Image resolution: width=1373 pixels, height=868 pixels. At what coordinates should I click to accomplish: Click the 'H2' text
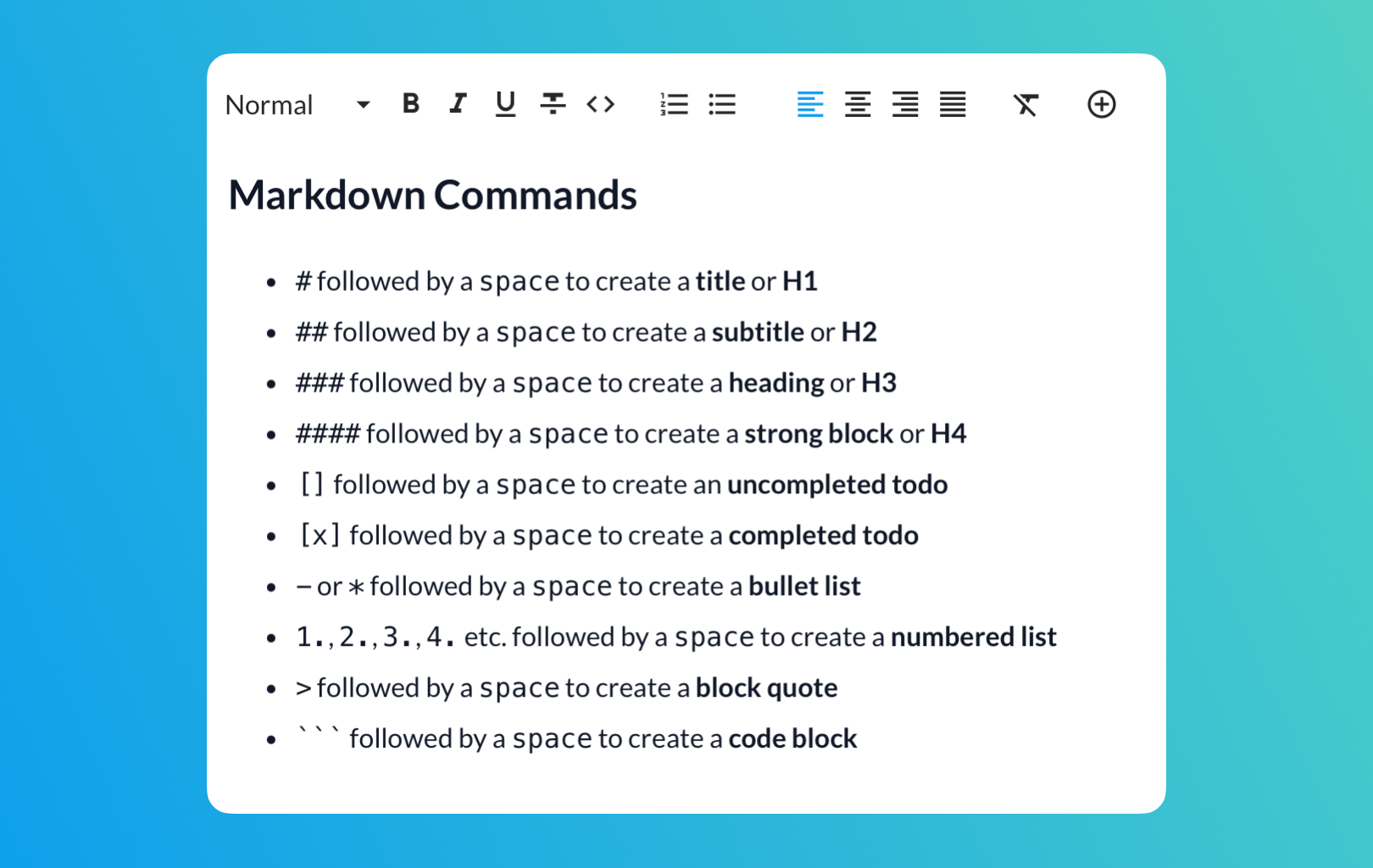tap(859, 332)
